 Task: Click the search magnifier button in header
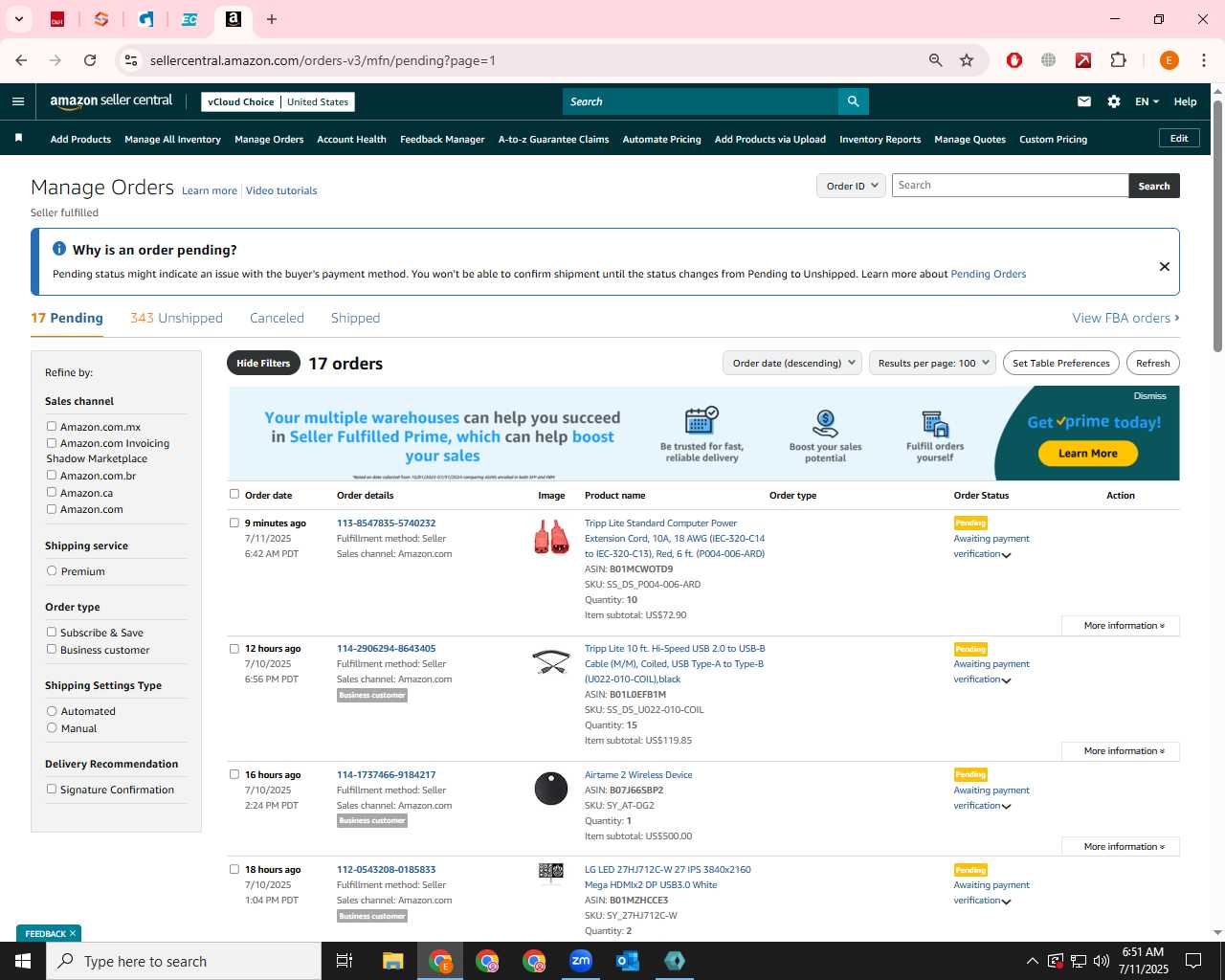click(x=853, y=101)
